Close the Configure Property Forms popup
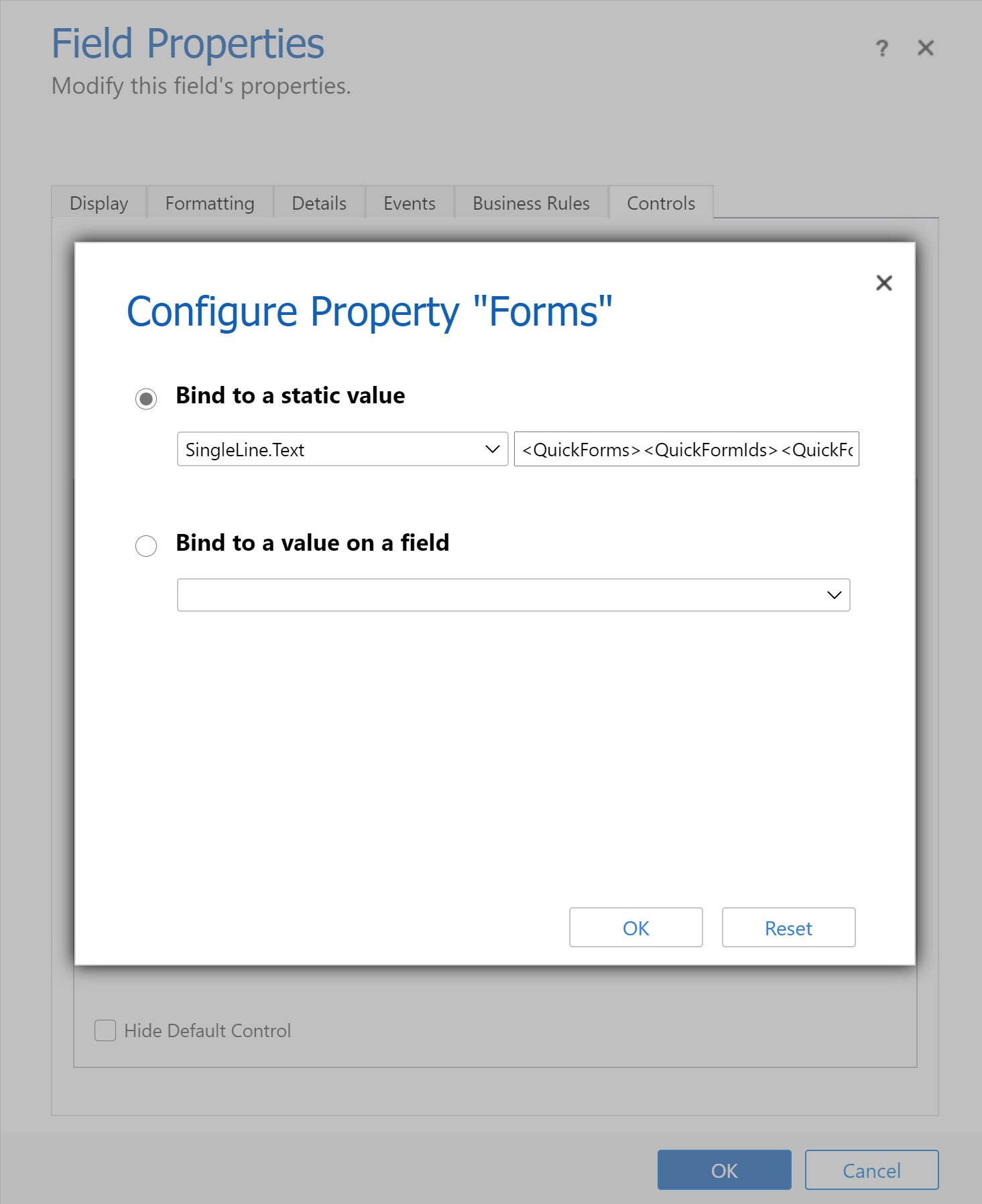Viewport: 982px width, 1204px height. click(884, 283)
